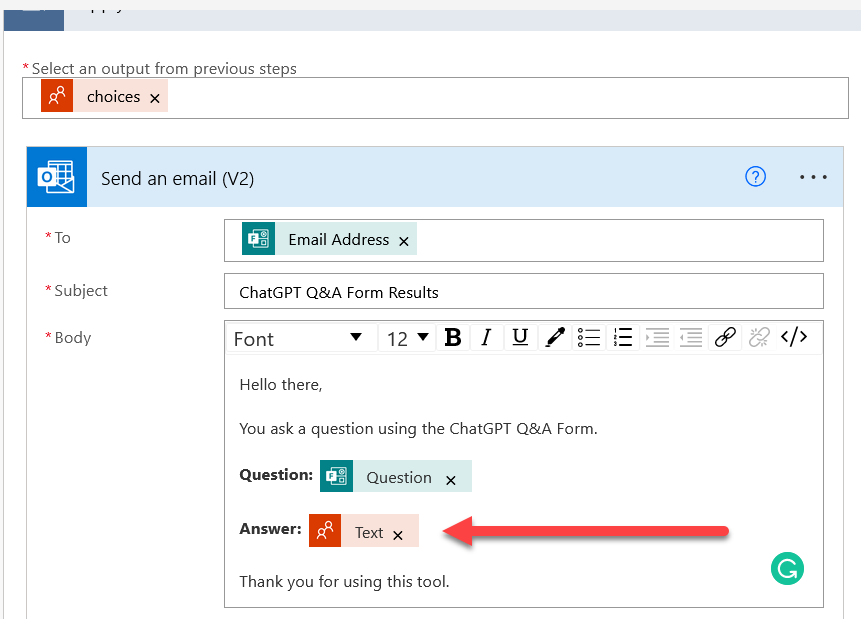Click the Grammarly icon in body
861x619 pixels.
(x=787, y=568)
